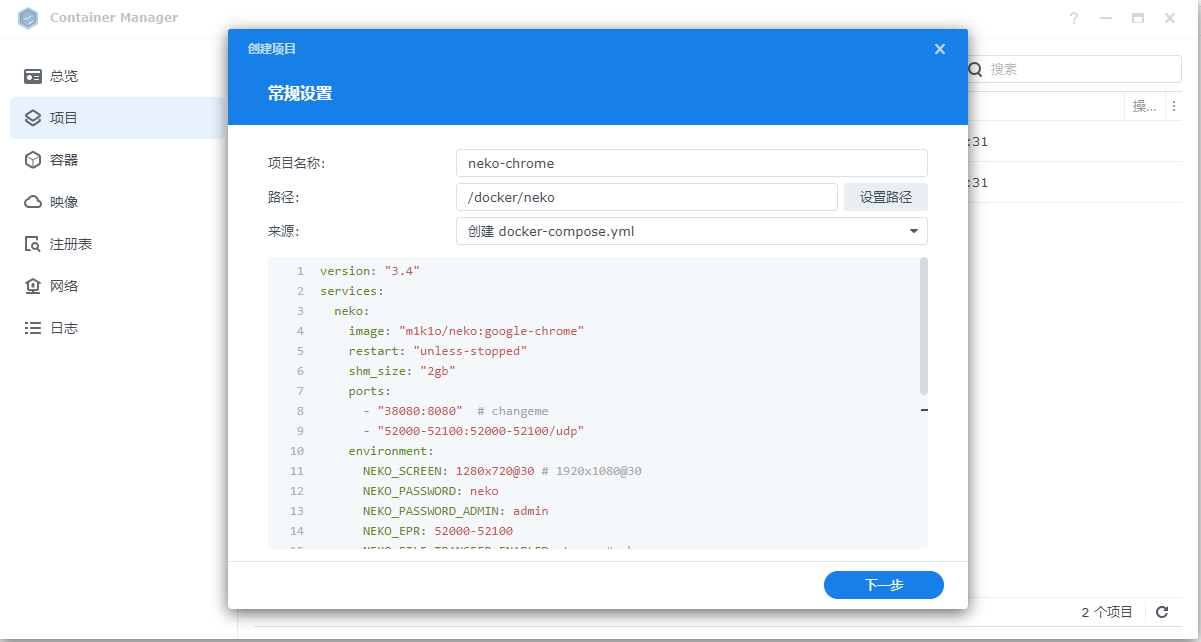Click the NEKO_PASSWORD line in the editor
The height and width of the screenshot is (642, 1201).
[430, 491]
